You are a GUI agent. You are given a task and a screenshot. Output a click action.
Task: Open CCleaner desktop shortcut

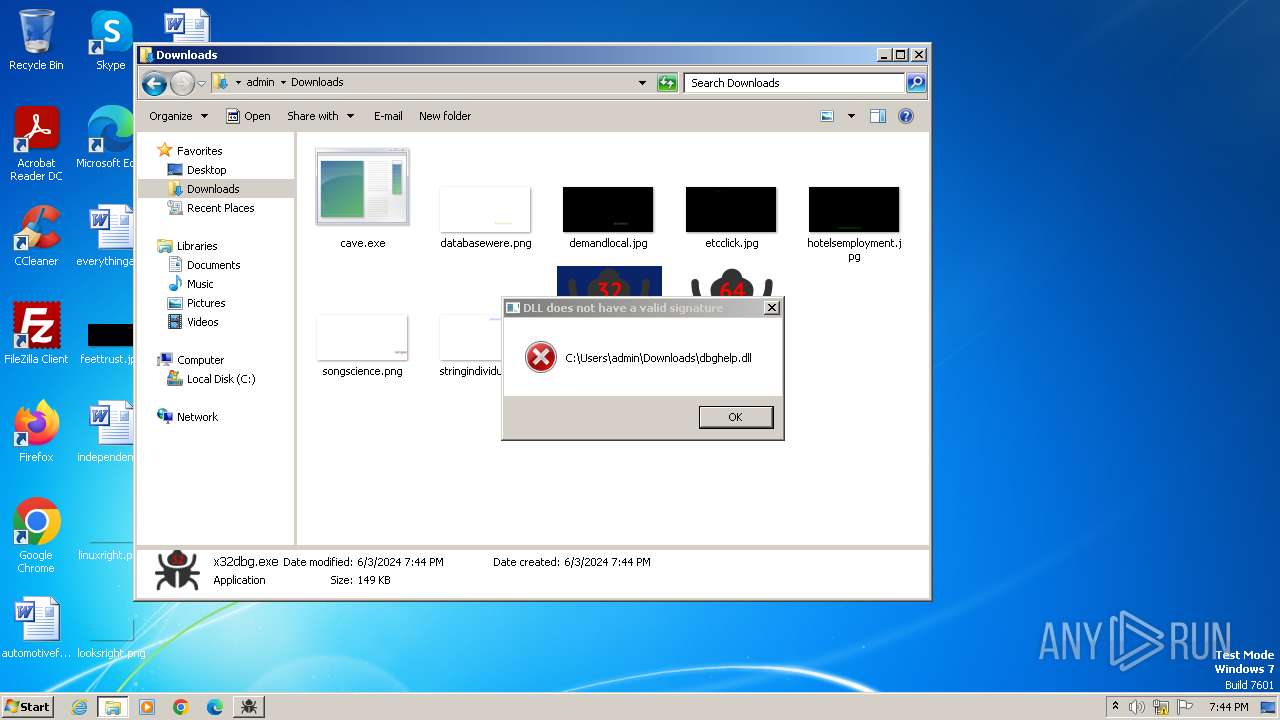click(x=36, y=236)
